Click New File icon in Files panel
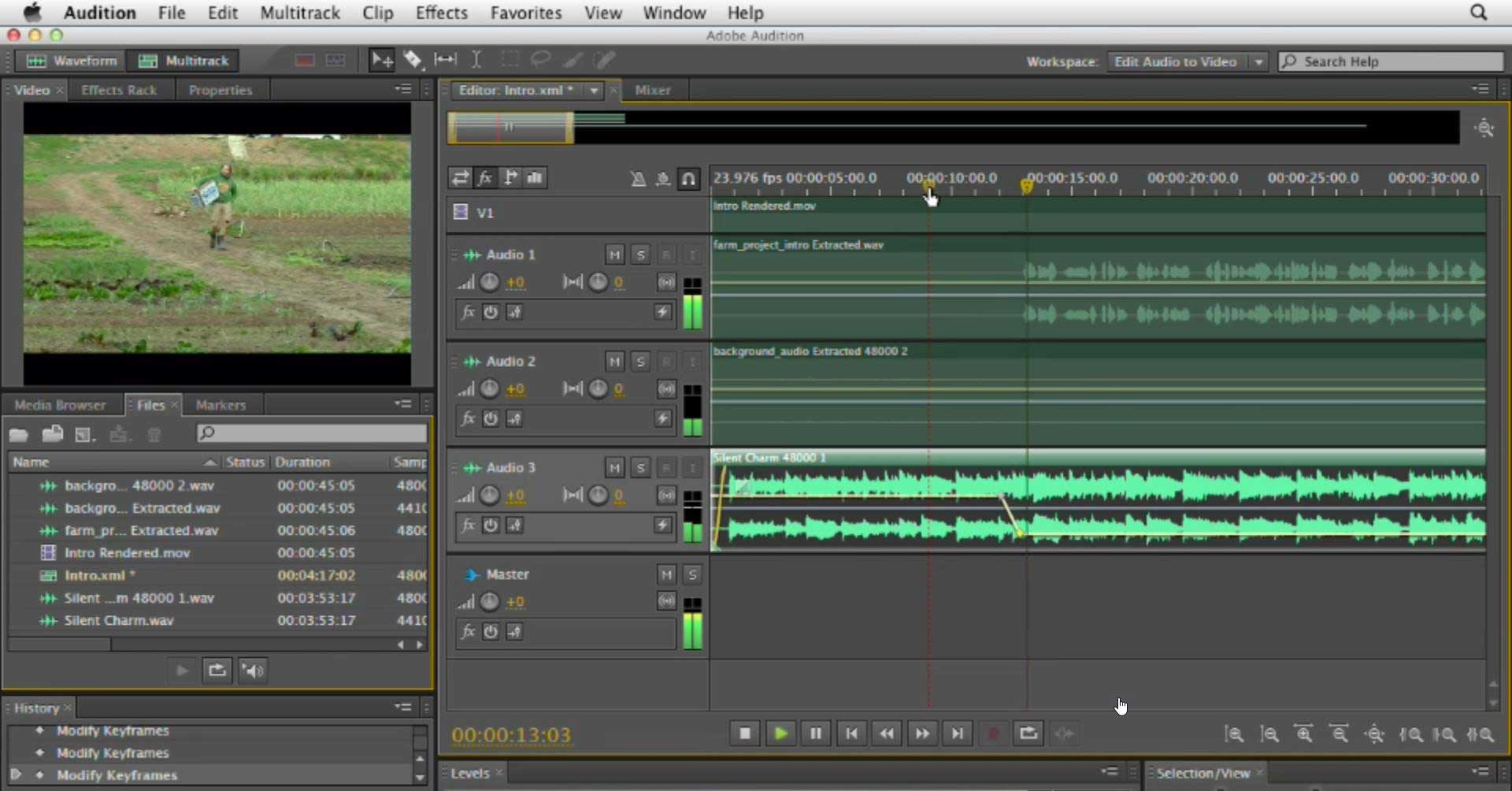1512x791 pixels. (85, 433)
